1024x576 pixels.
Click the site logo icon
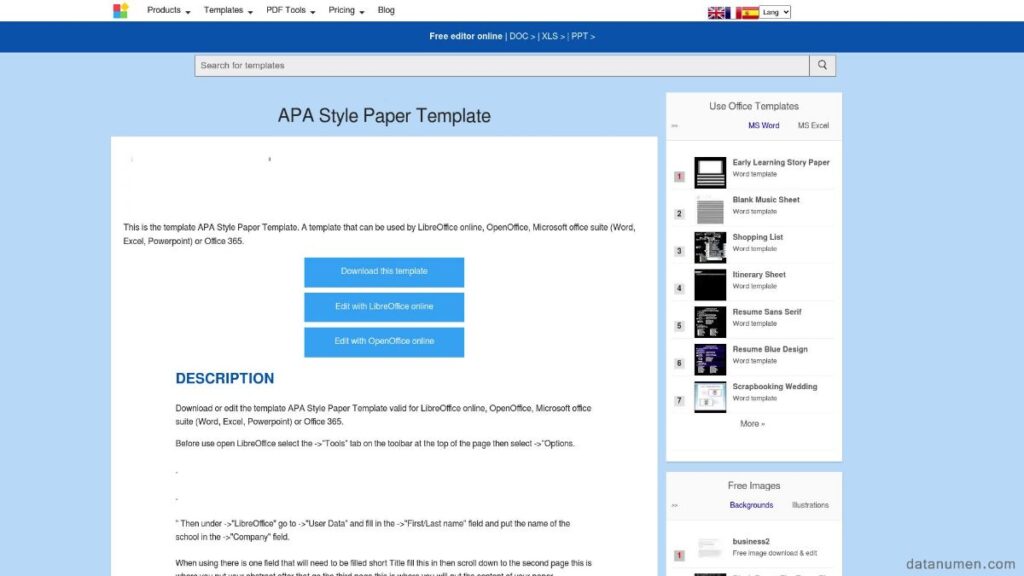coord(120,10)
